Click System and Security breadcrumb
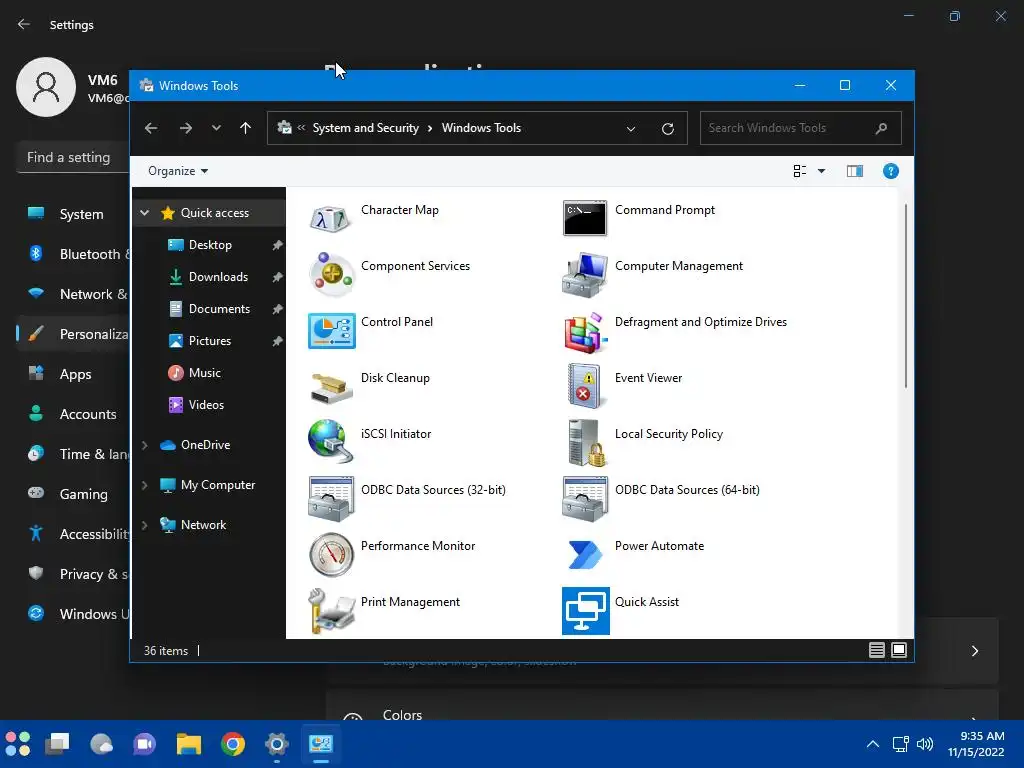 pyautogui.click(x=365, y=128)
